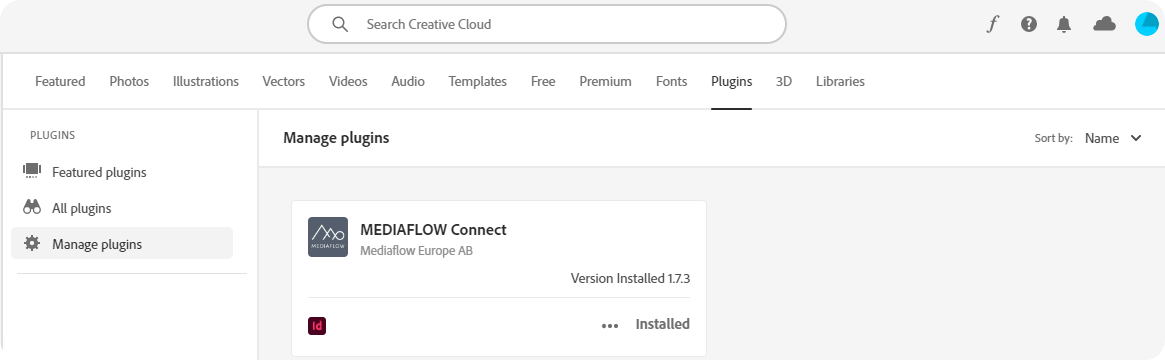Open more options ellipsis for MEDIAFLOW Connect
The width and height of the screenshot is (1165, 360).
pos(610,325)
